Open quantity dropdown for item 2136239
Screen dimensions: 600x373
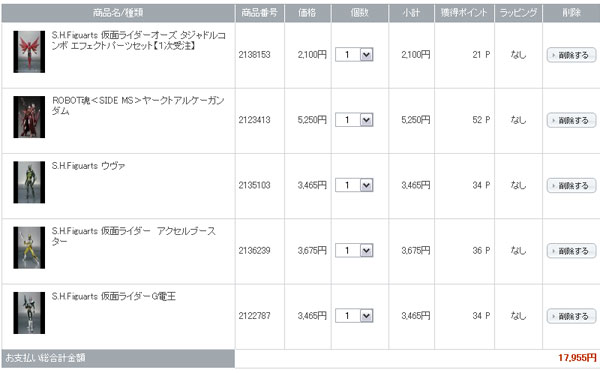pos(354,251)
